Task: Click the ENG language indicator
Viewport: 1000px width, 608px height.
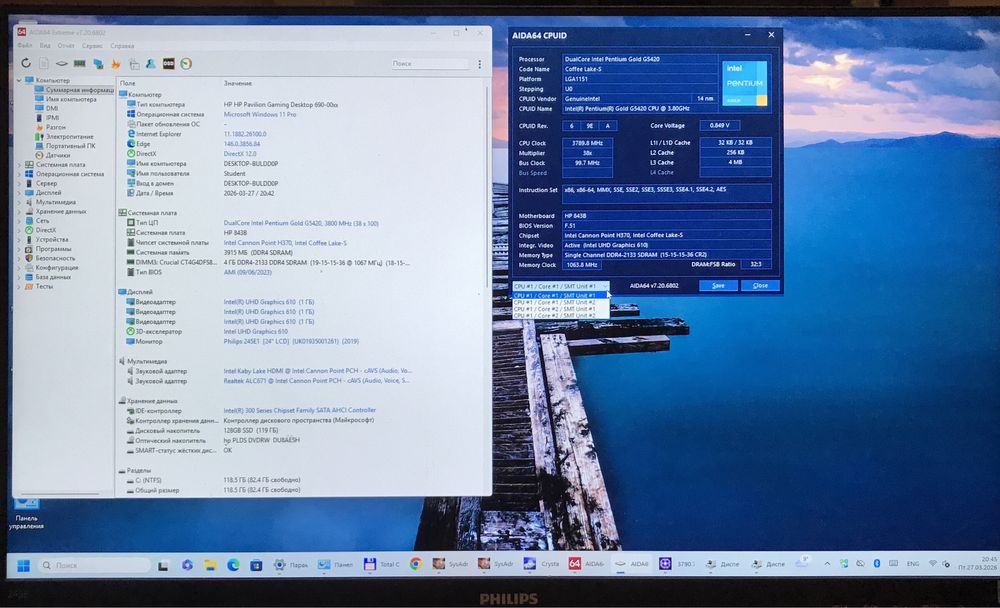Action: pos(913,563)
